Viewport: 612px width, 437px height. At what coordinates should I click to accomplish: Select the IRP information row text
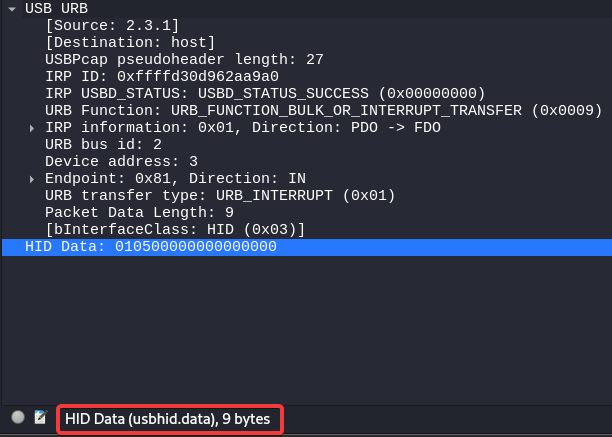(243, 127)
